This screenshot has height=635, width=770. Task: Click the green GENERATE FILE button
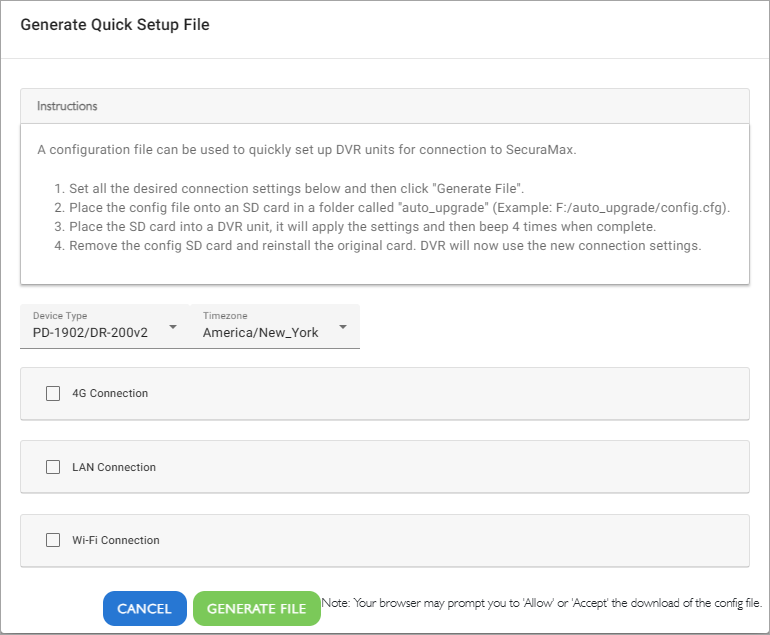pyautogui.click(x=257, y=608)
